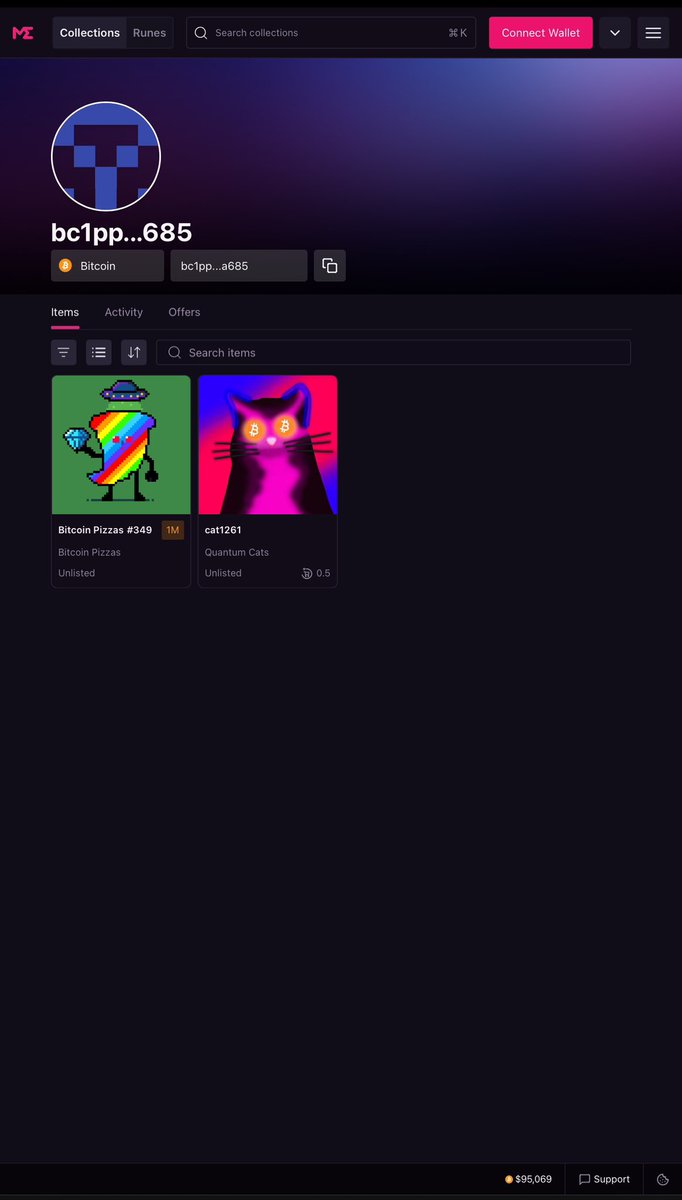Image resolution: width=682 pixels, height=1200 pixels.
Task: Open the Activity tab
Action: tap(124, 312)
